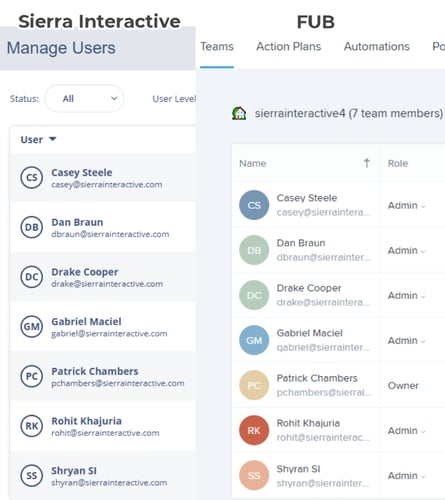Click the truncated pchambers@sierrai email in FUB
The image size is (445, 500).
click(324, 392)
